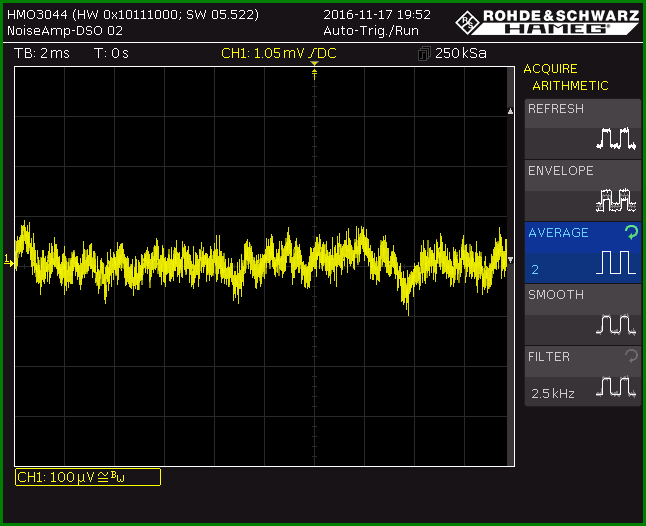This screenshot has height=526, width=646.
Task: Click the TB: 2 ms timebase readout
Action: [x=42, y=53]
